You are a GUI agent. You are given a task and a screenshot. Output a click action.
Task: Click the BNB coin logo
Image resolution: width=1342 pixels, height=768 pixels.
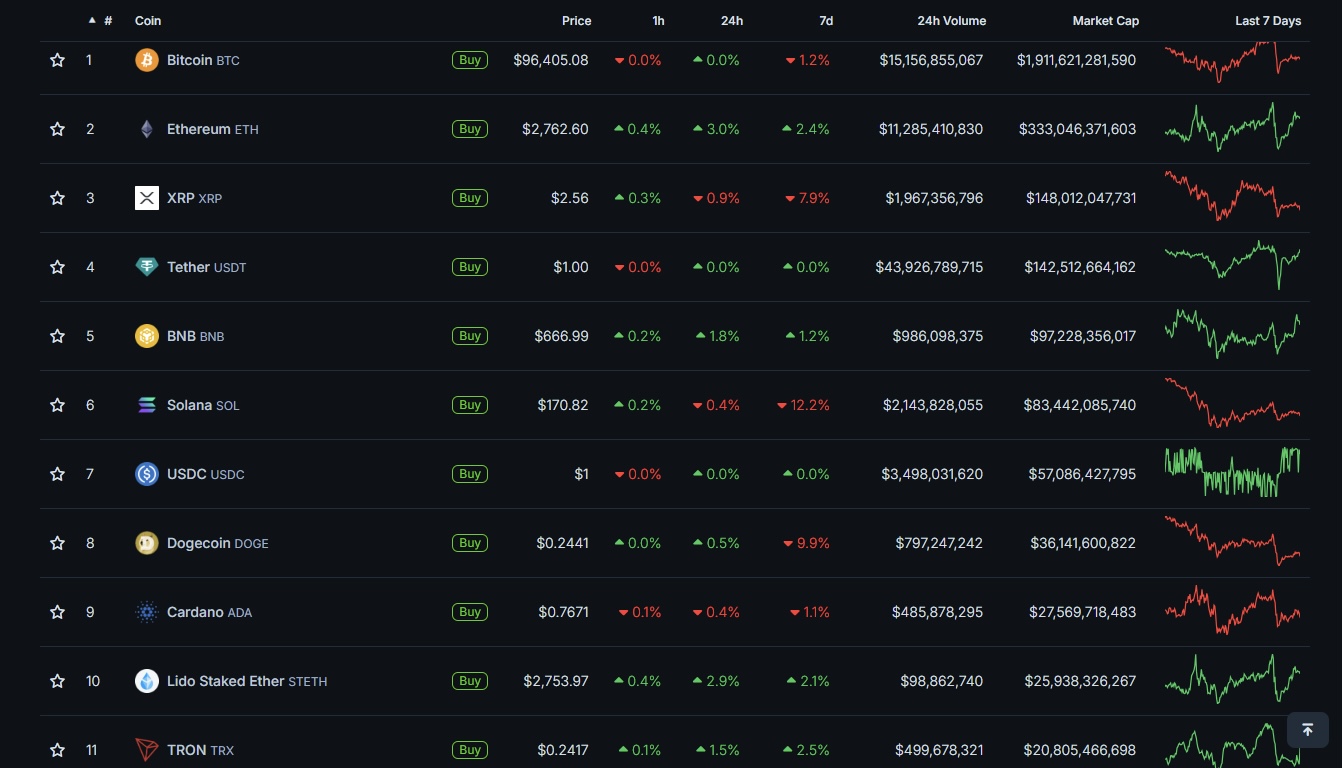147,336
